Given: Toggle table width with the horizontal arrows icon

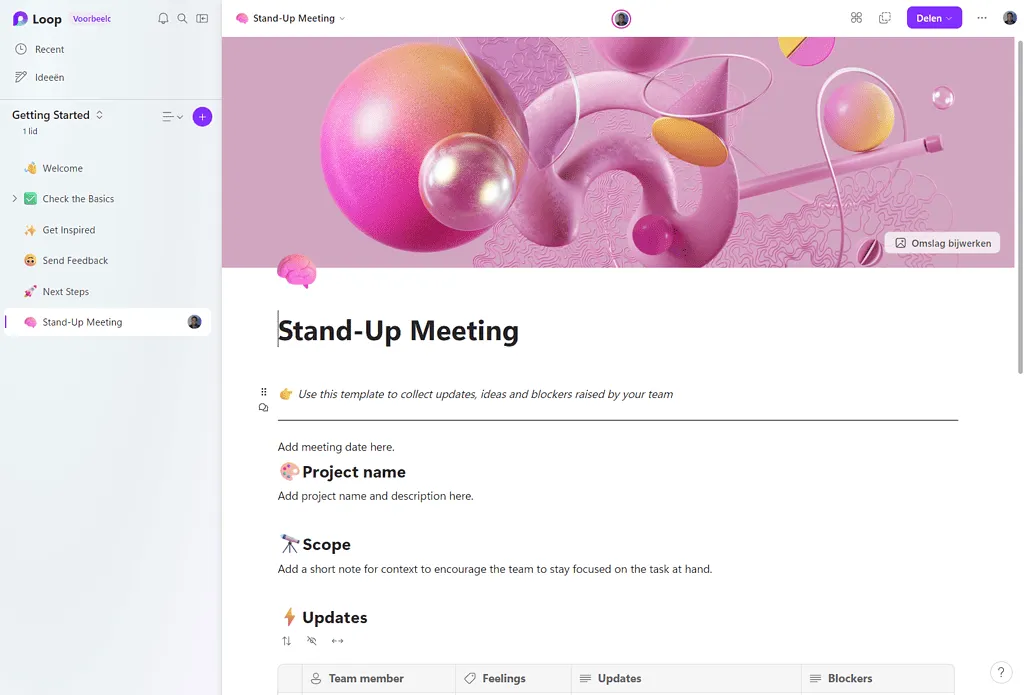Looking at the screenshot, I should 337,641.
